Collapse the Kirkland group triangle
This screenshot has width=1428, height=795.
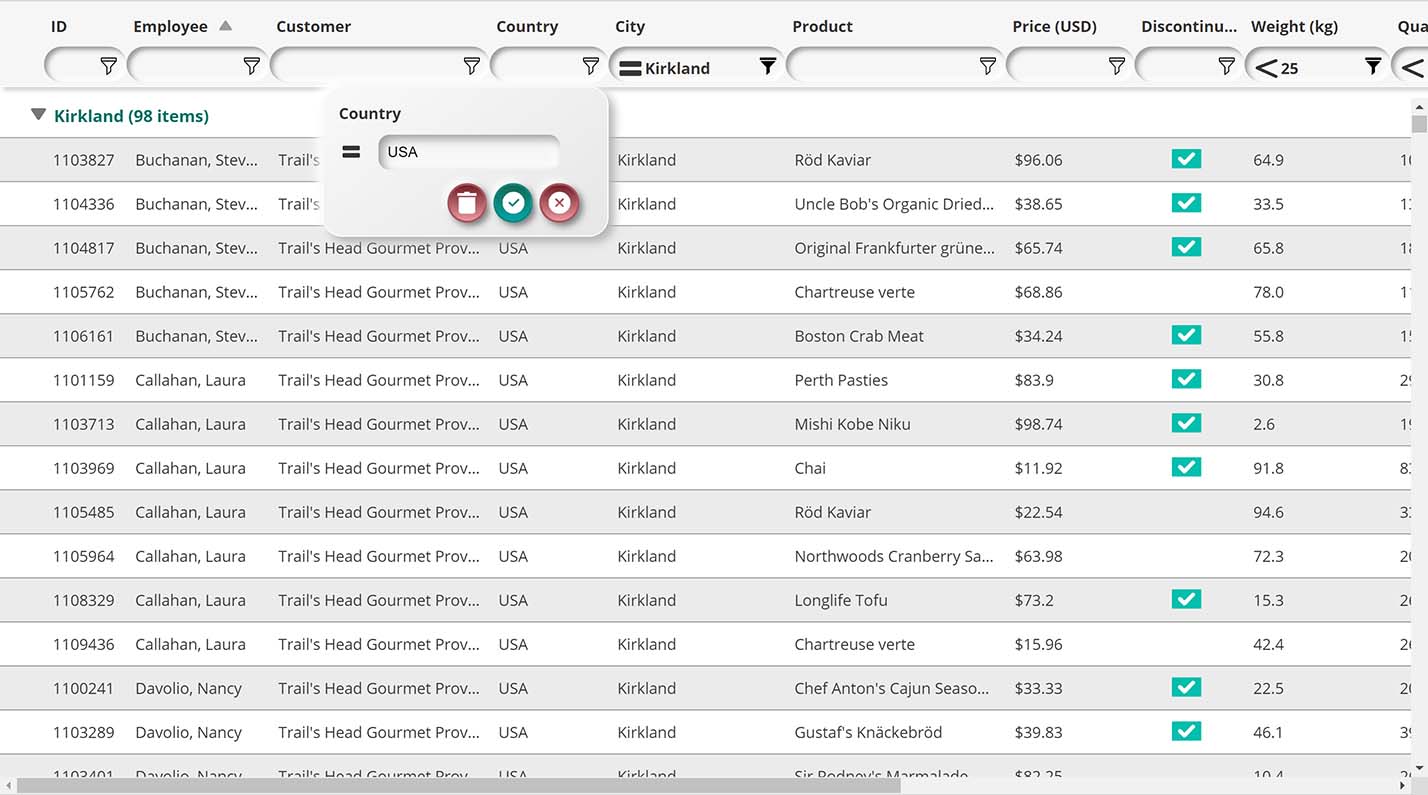coord(38,115)
